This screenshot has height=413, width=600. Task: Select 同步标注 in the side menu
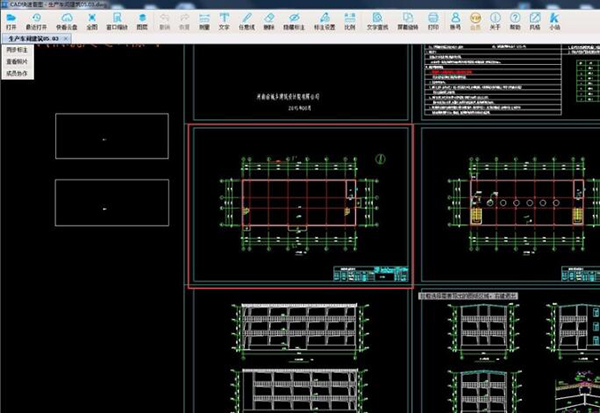(17, 48)
